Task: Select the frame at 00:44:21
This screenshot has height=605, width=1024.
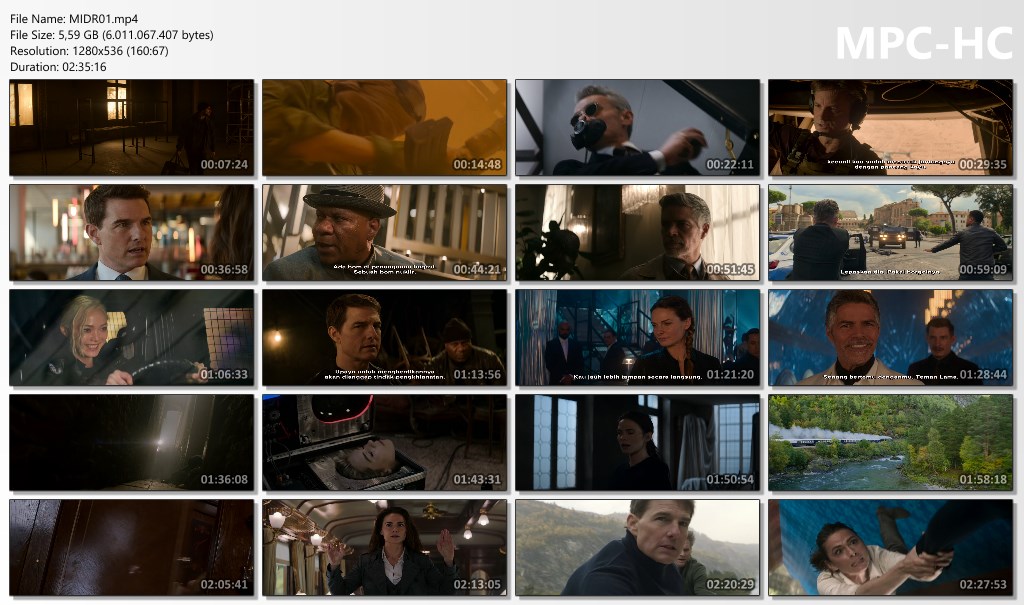Action: [385, 233]
